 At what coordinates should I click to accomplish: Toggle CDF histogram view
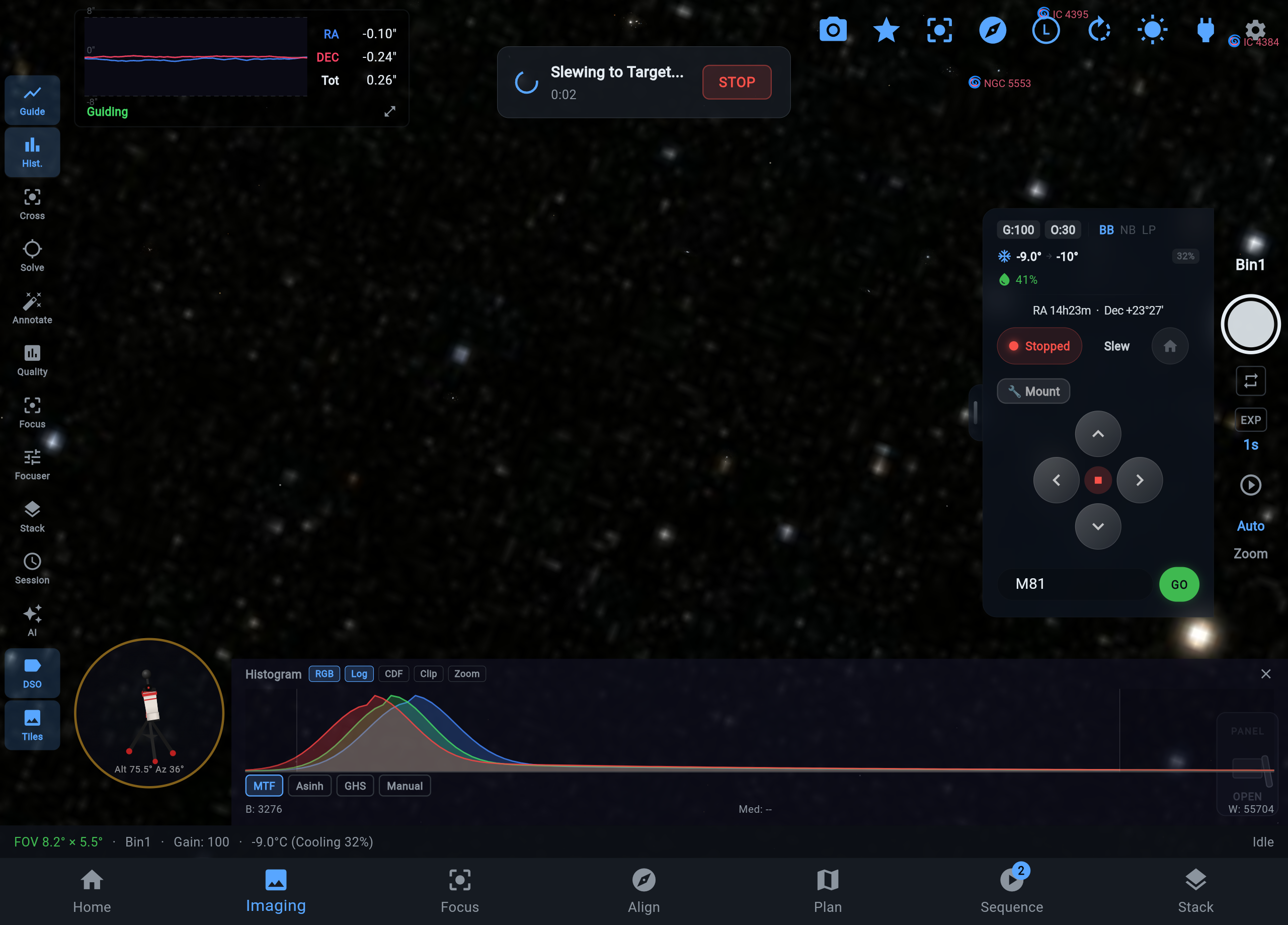tap(393, 674)
